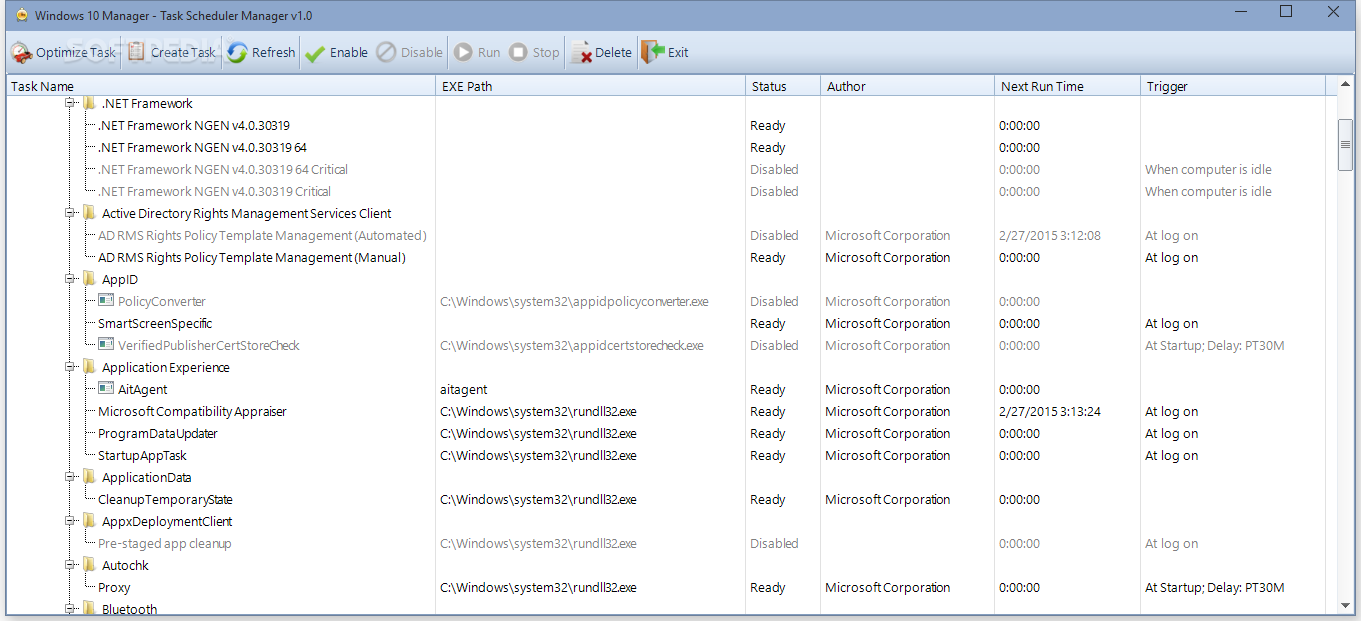The height and width of the screenshot is (621, 1361).
Task: Select .NET Framework NGEN v4.0.30319 64 task
Action: [202, 147]
